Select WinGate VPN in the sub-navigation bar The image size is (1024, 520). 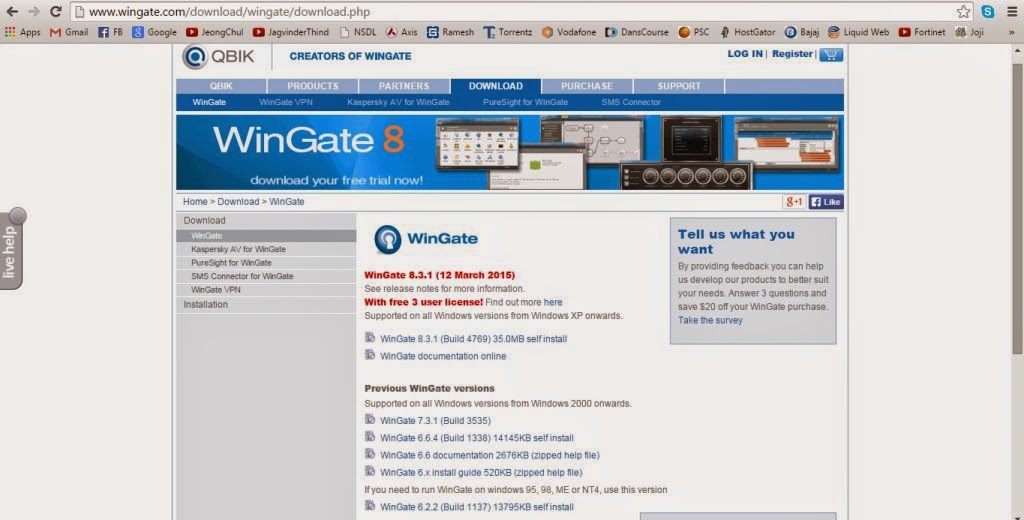pos(286,103)
